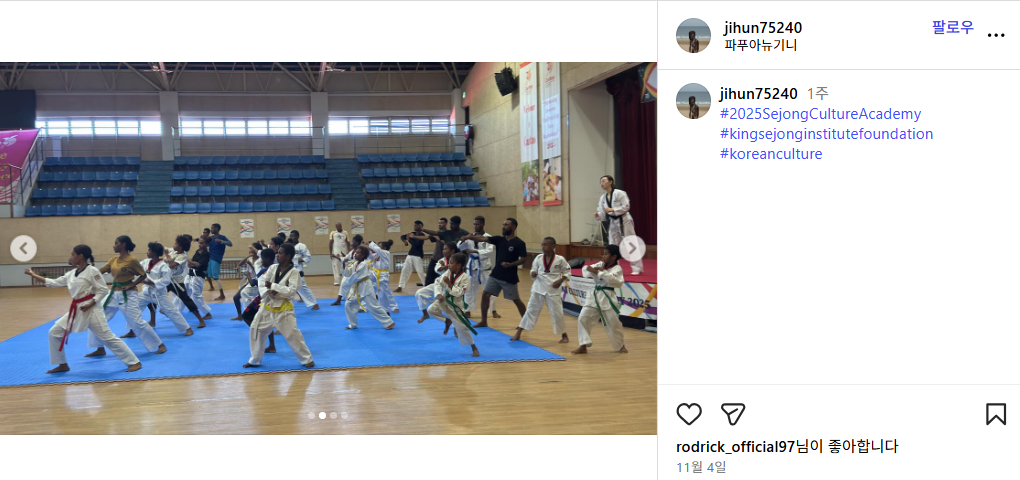Share the post via paper plane icon

pyautogui.click(x=732, y=414)
